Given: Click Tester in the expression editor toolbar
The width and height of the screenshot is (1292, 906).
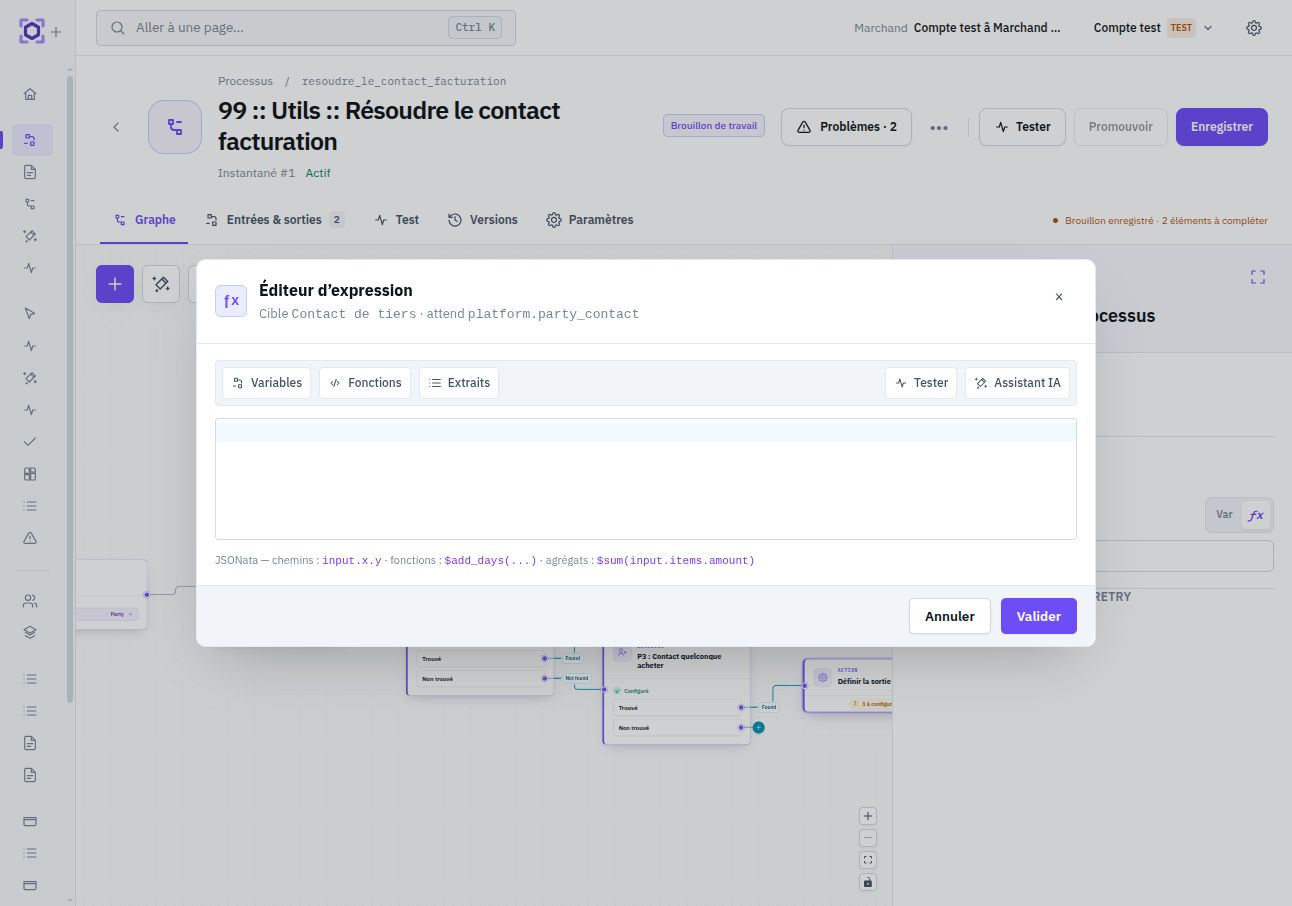Looking at the screenshot, I should tap(921, 383).
